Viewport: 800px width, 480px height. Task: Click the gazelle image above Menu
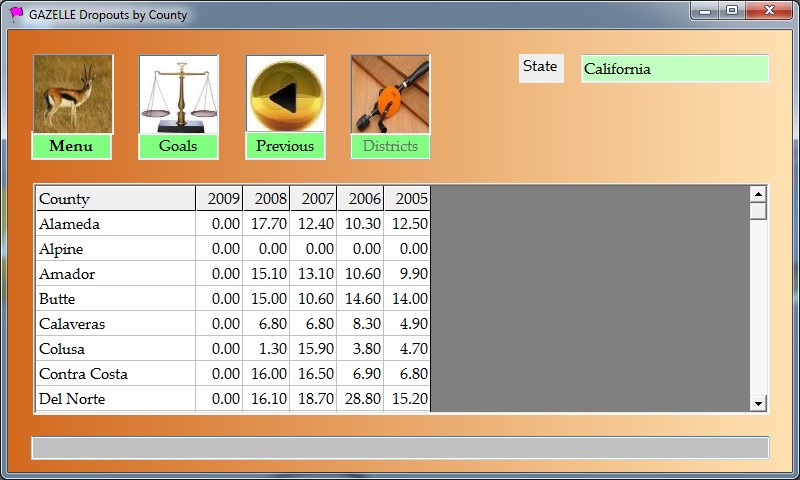coord(73,94)
